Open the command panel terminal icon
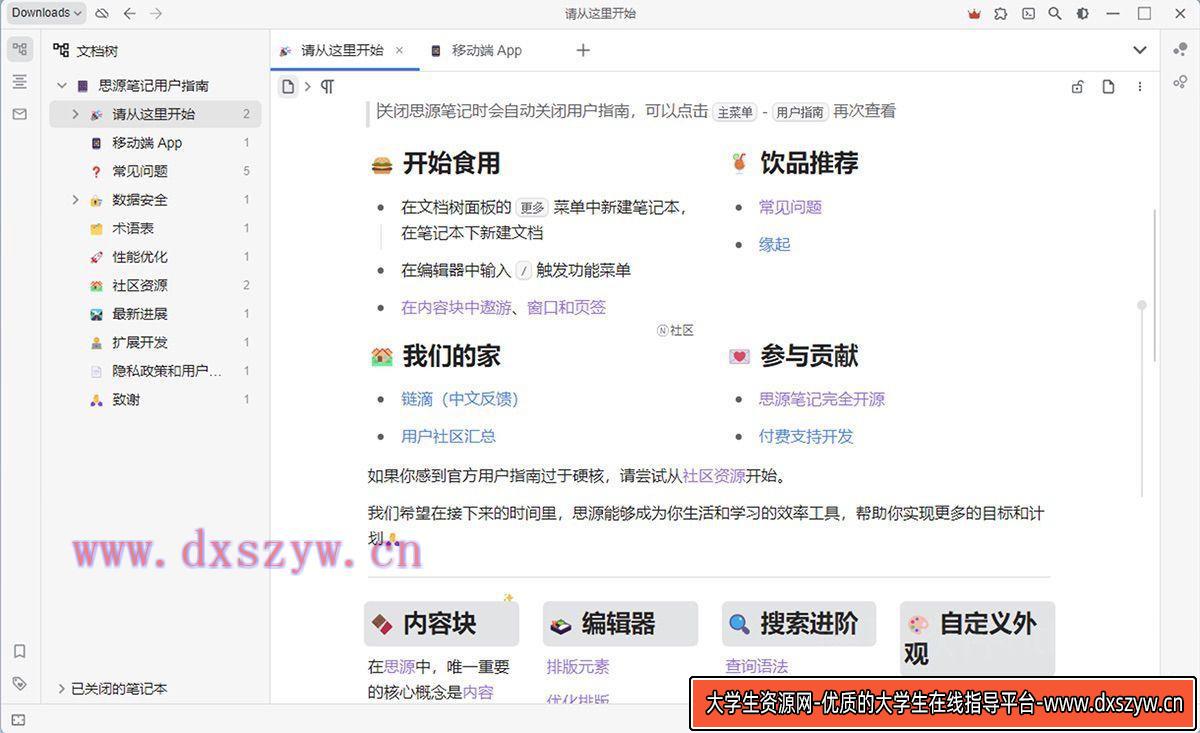The width and height of the screenshot is (1200, 733). tap(1028, 13)
